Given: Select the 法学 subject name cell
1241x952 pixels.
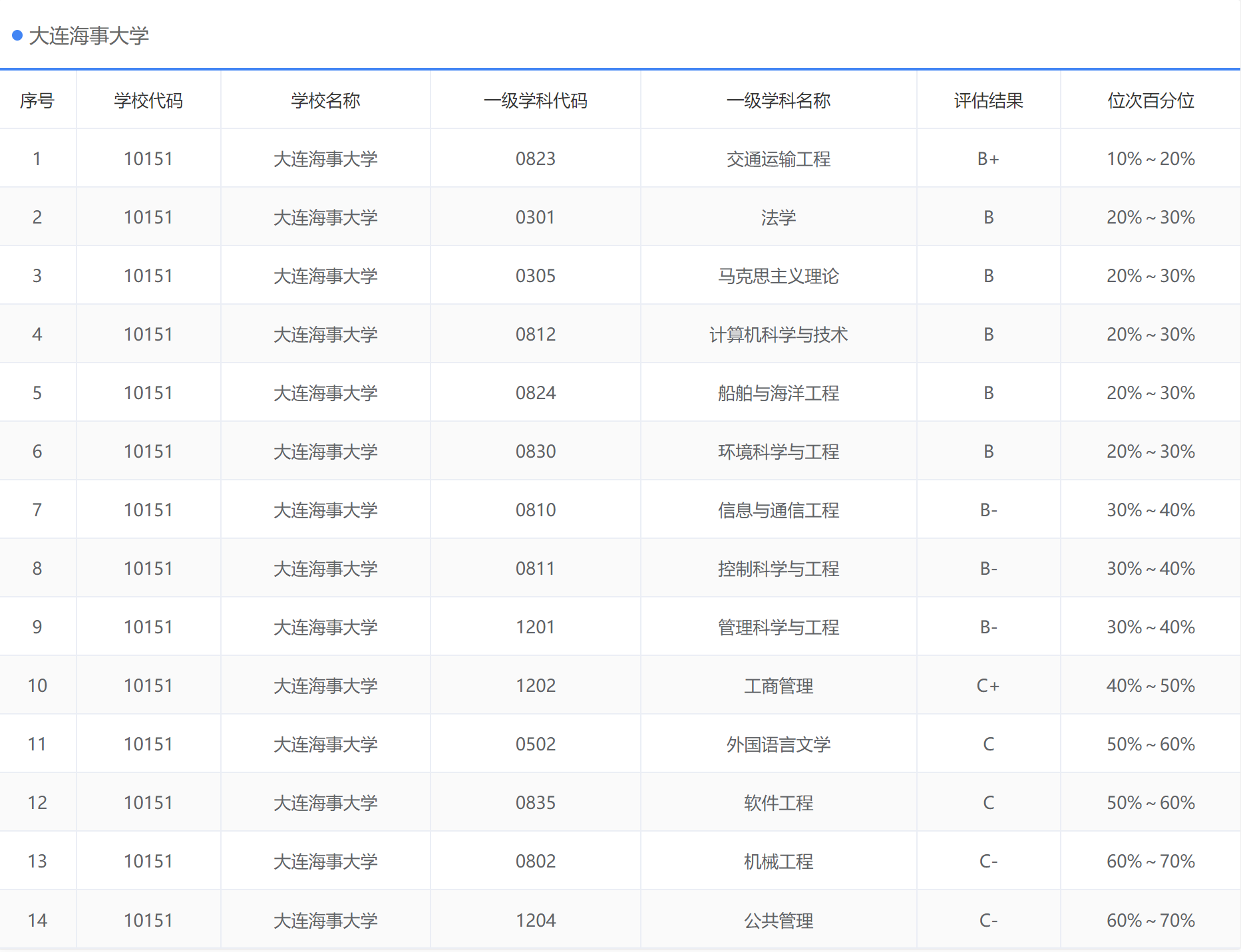Looking at the screenshot, I should pos(779,217).
